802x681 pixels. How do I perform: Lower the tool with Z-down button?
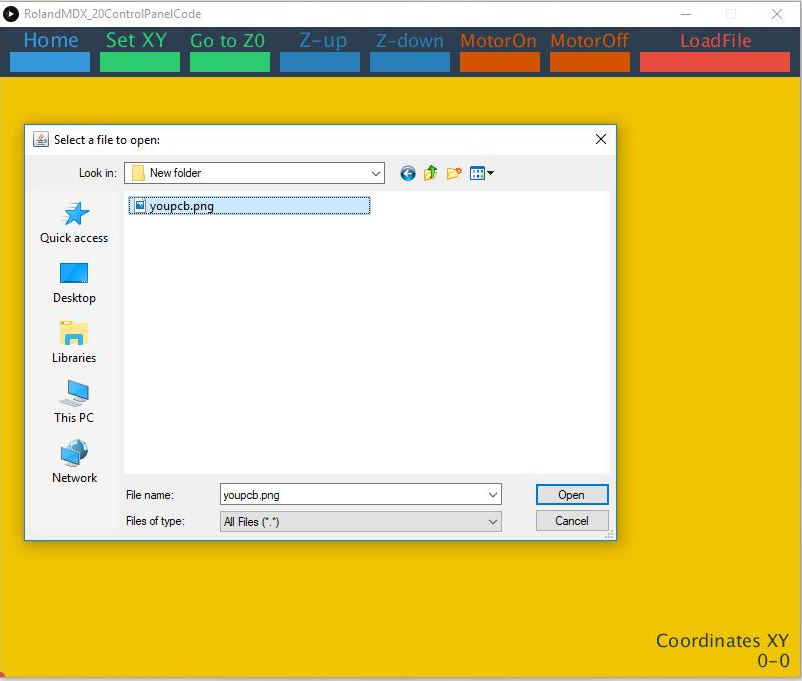(410, 61)
